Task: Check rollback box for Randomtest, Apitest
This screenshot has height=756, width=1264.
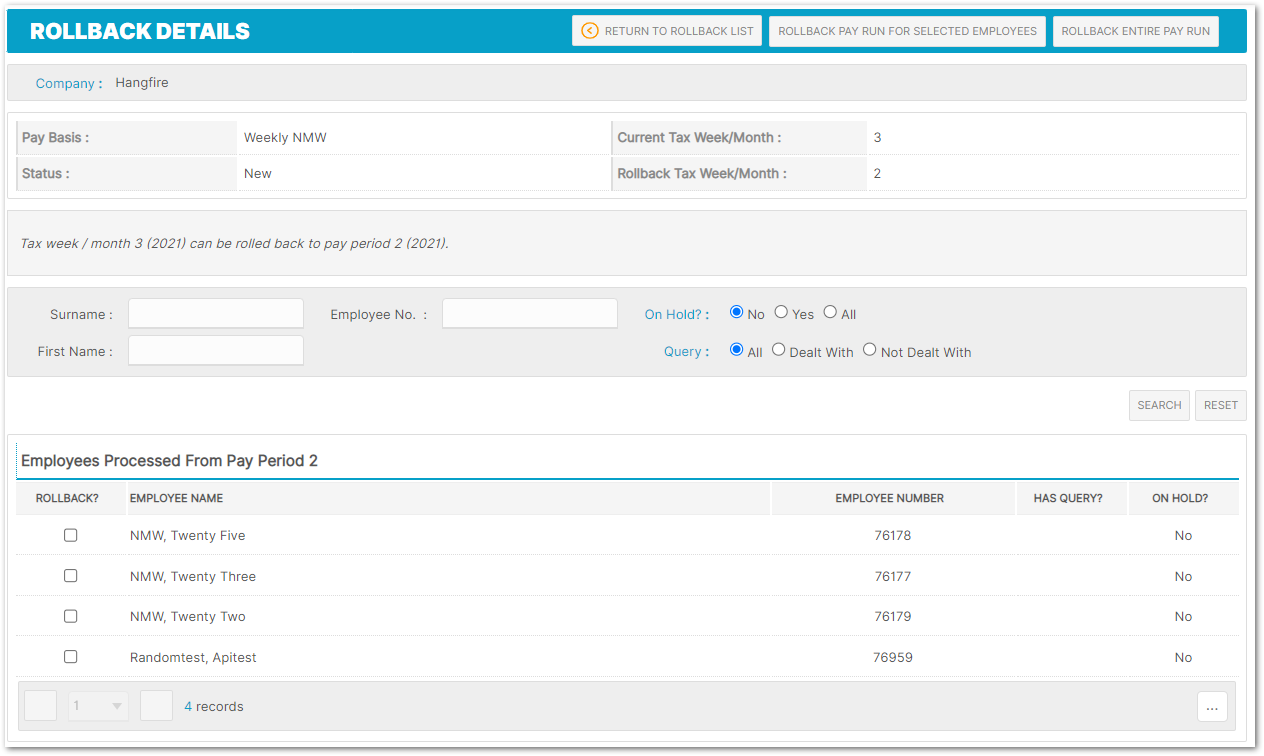Action: (71, 657)
